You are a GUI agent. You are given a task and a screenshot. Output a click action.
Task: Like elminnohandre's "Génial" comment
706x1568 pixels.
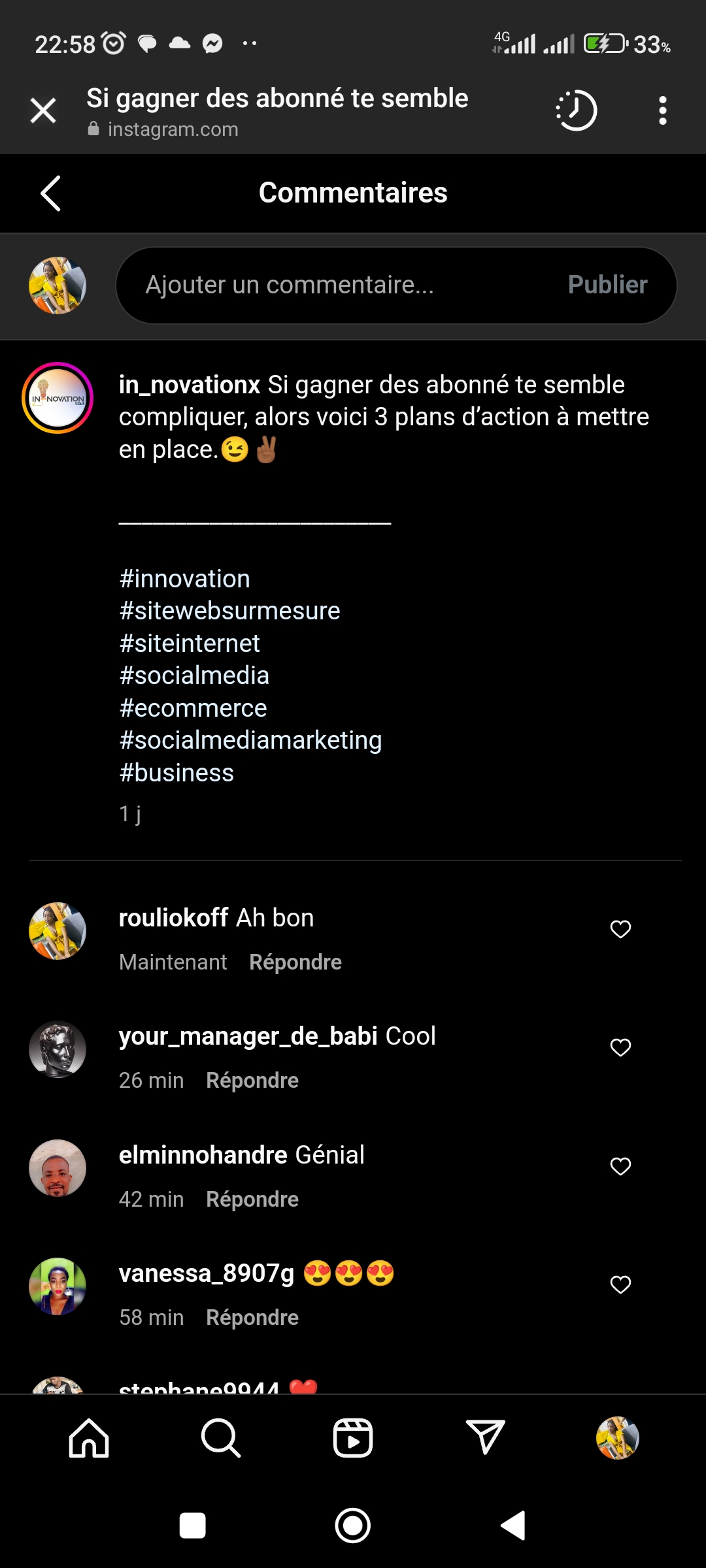coord(620,1166)
